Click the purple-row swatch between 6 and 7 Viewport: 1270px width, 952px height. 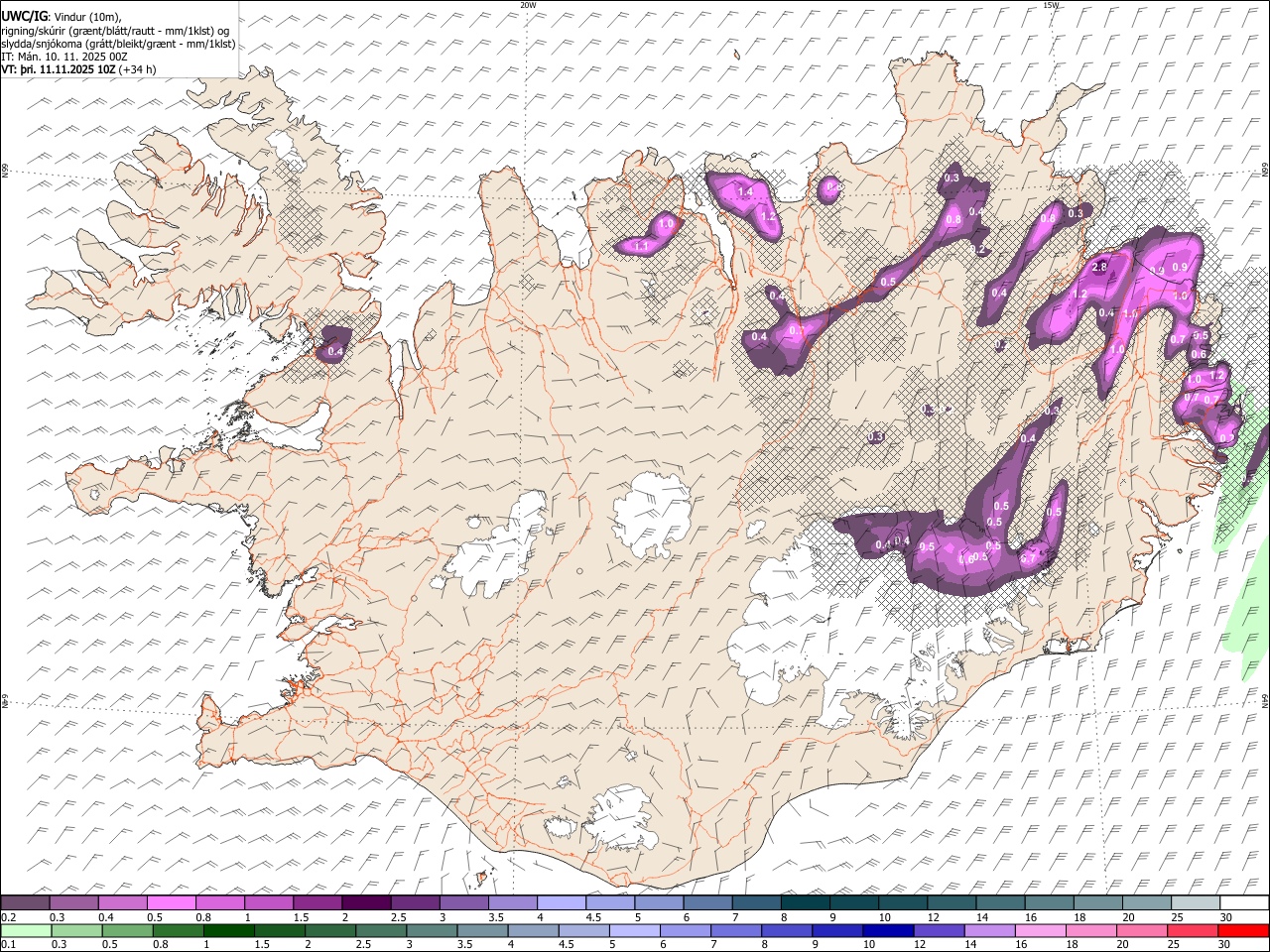(x=707, y=902)
